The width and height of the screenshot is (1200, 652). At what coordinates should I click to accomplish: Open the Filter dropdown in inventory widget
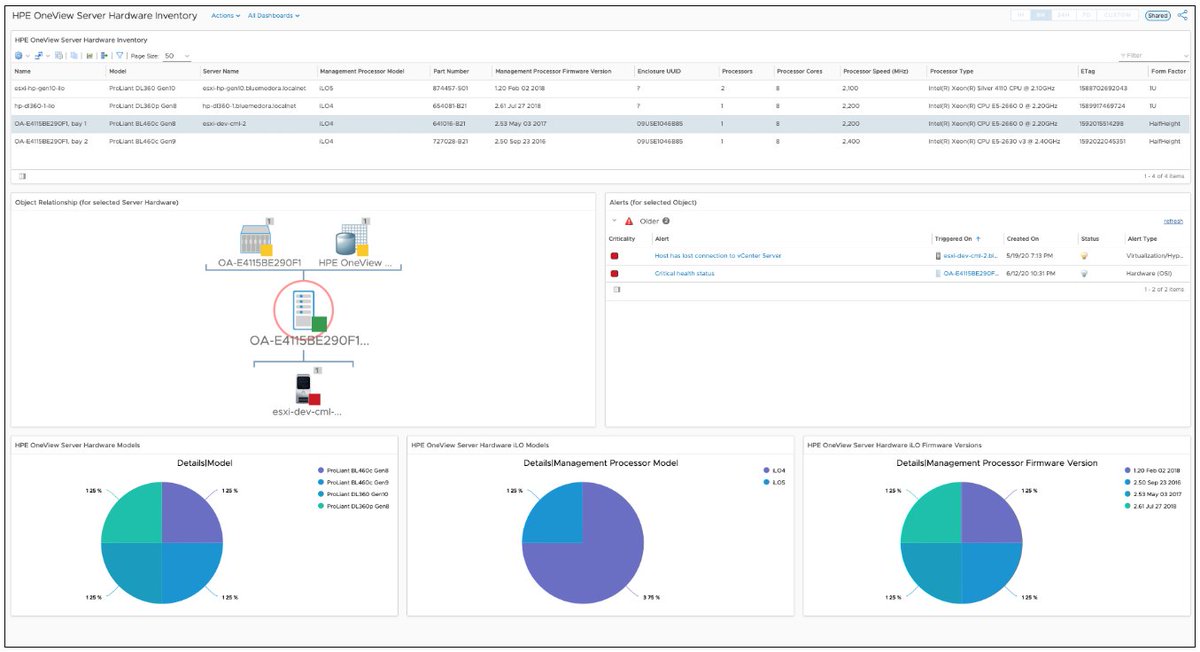point(1154,56)
